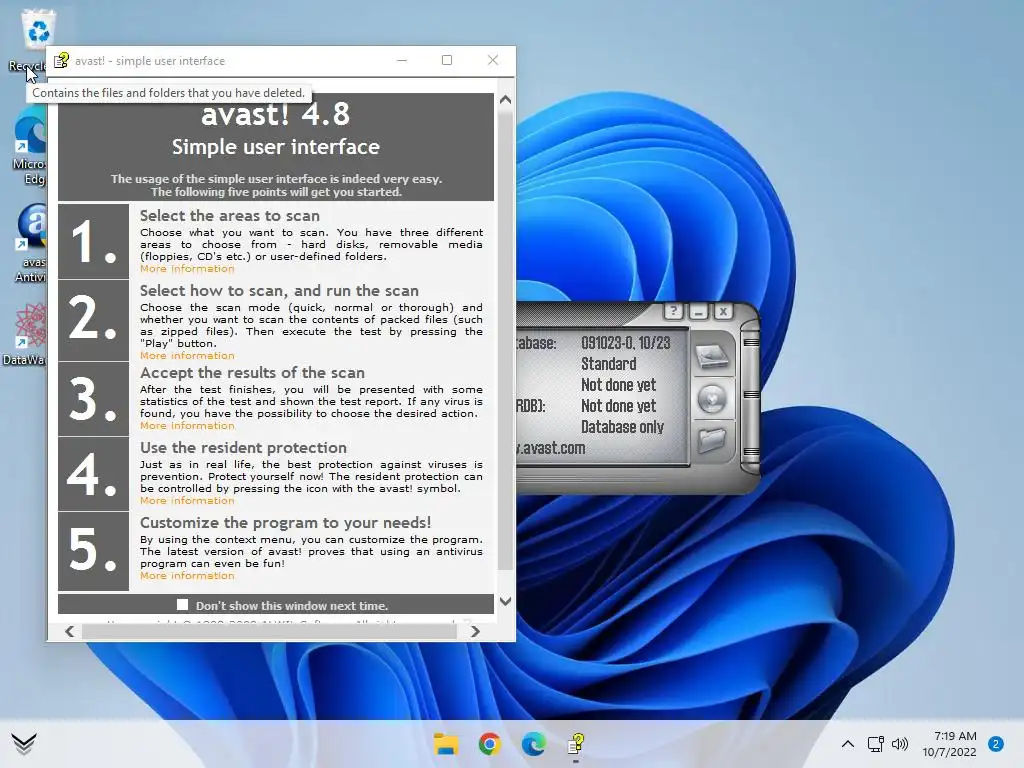Click the vertical scrollbar thumb
The image size is (1024, 768).
tap(505, 340)
